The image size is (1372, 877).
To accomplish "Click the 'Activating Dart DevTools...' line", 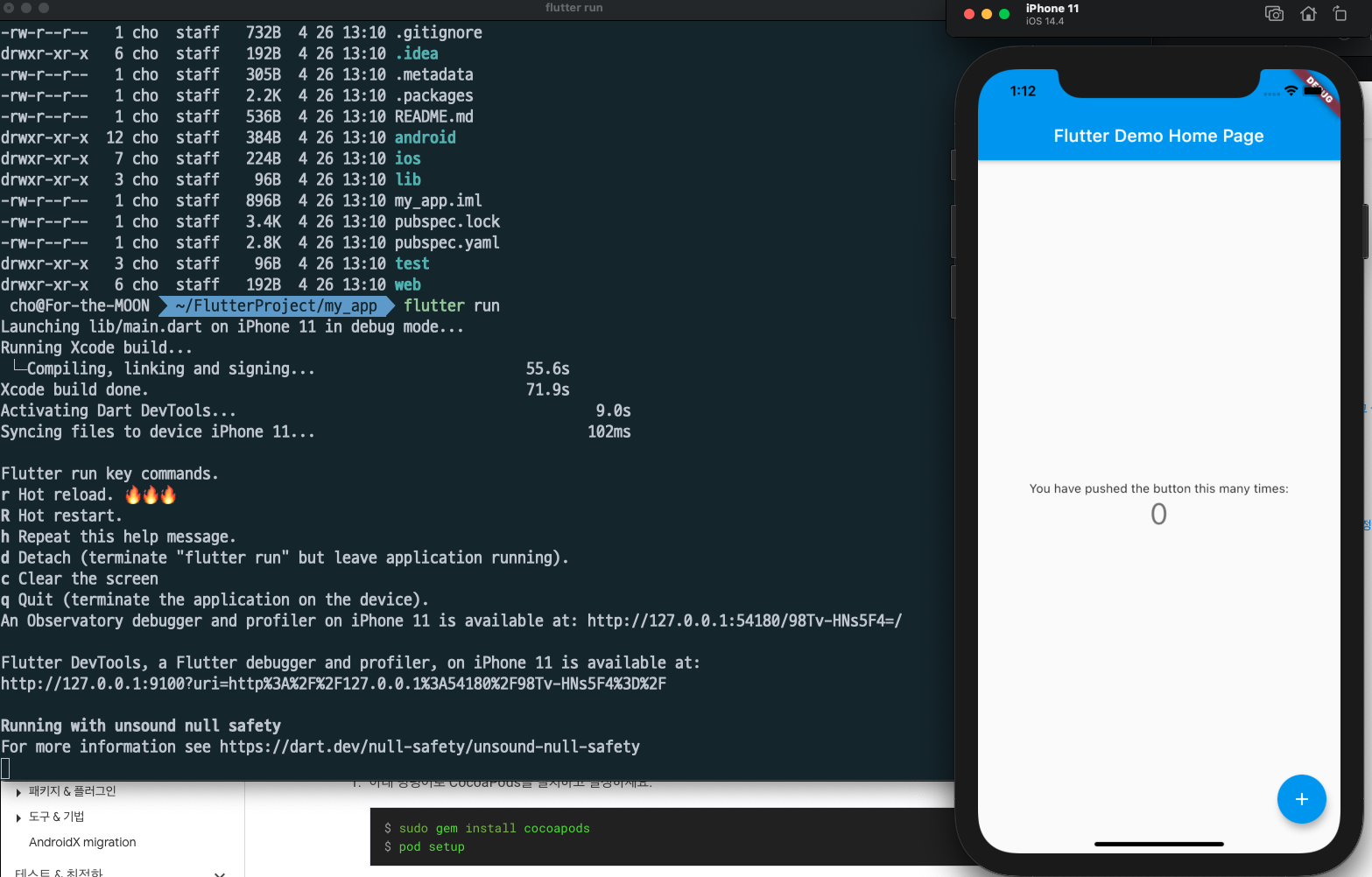I will [x=119, y=410].
